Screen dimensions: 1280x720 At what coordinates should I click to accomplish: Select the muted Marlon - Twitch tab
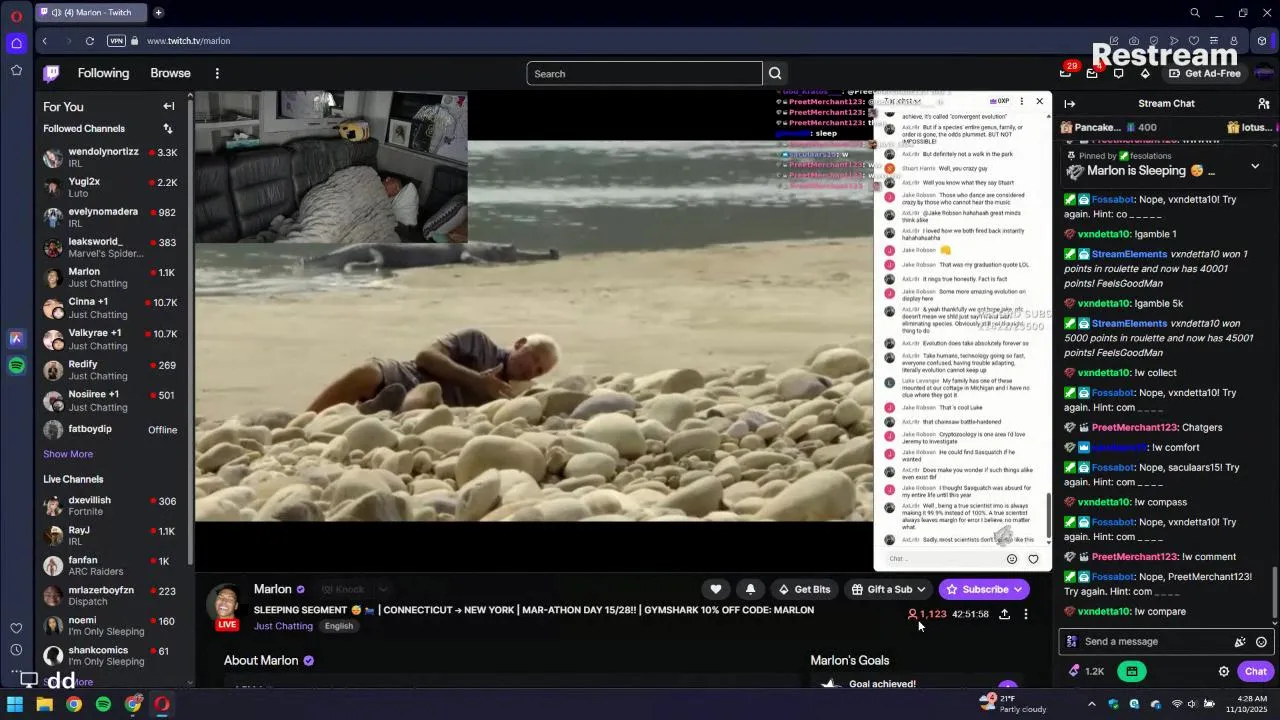point(91,12)
